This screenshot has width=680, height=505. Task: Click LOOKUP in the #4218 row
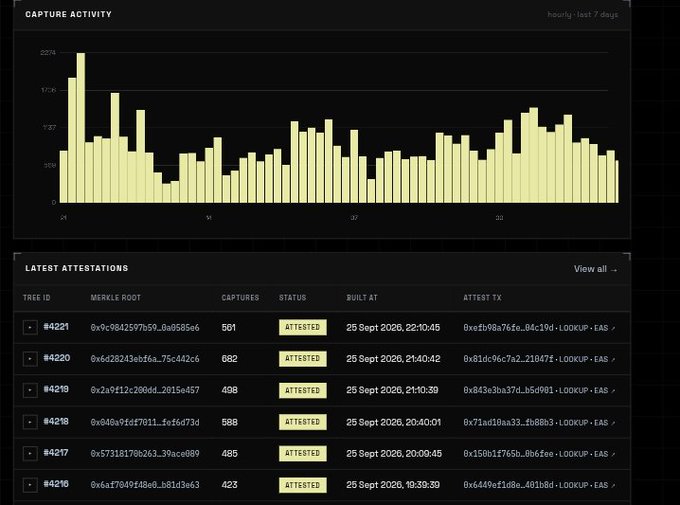pos(573,423)
